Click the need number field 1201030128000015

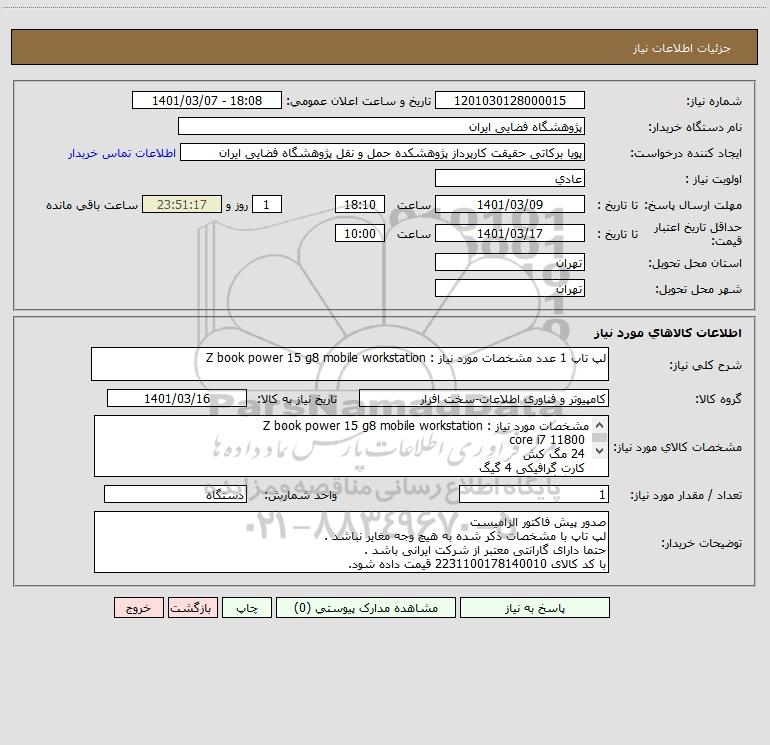click(510, 100)
